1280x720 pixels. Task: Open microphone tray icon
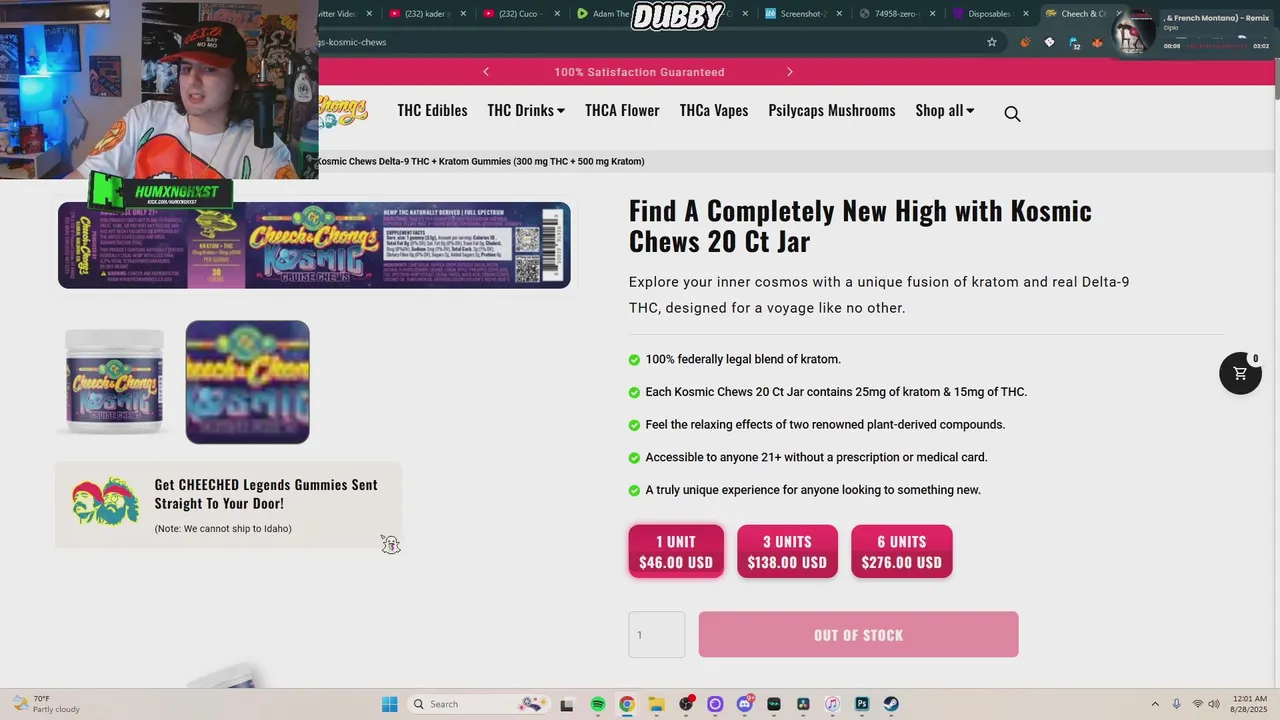coord(1176,704)
